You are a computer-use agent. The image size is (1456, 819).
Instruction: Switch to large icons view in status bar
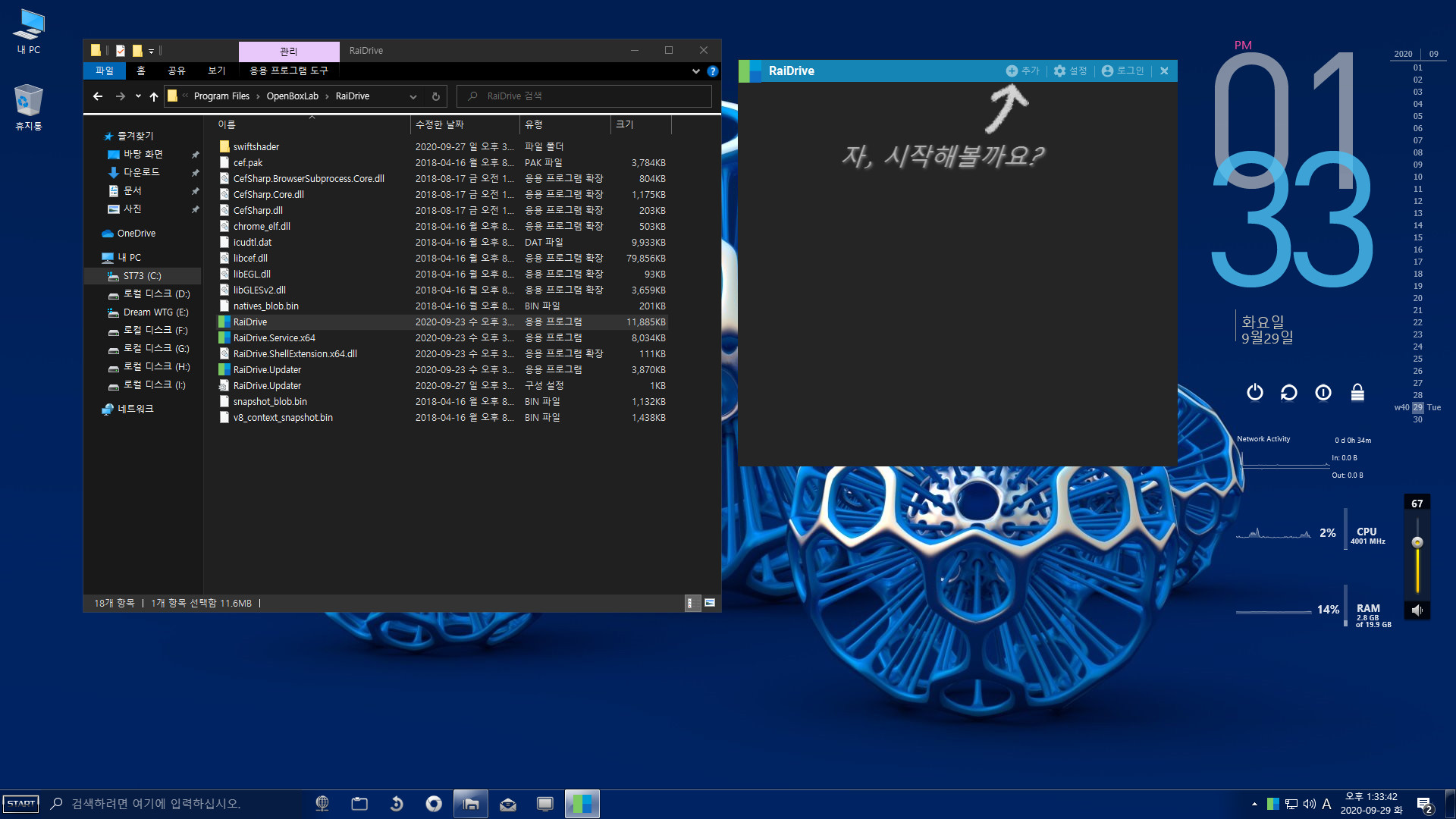click(x=710, y=603)
